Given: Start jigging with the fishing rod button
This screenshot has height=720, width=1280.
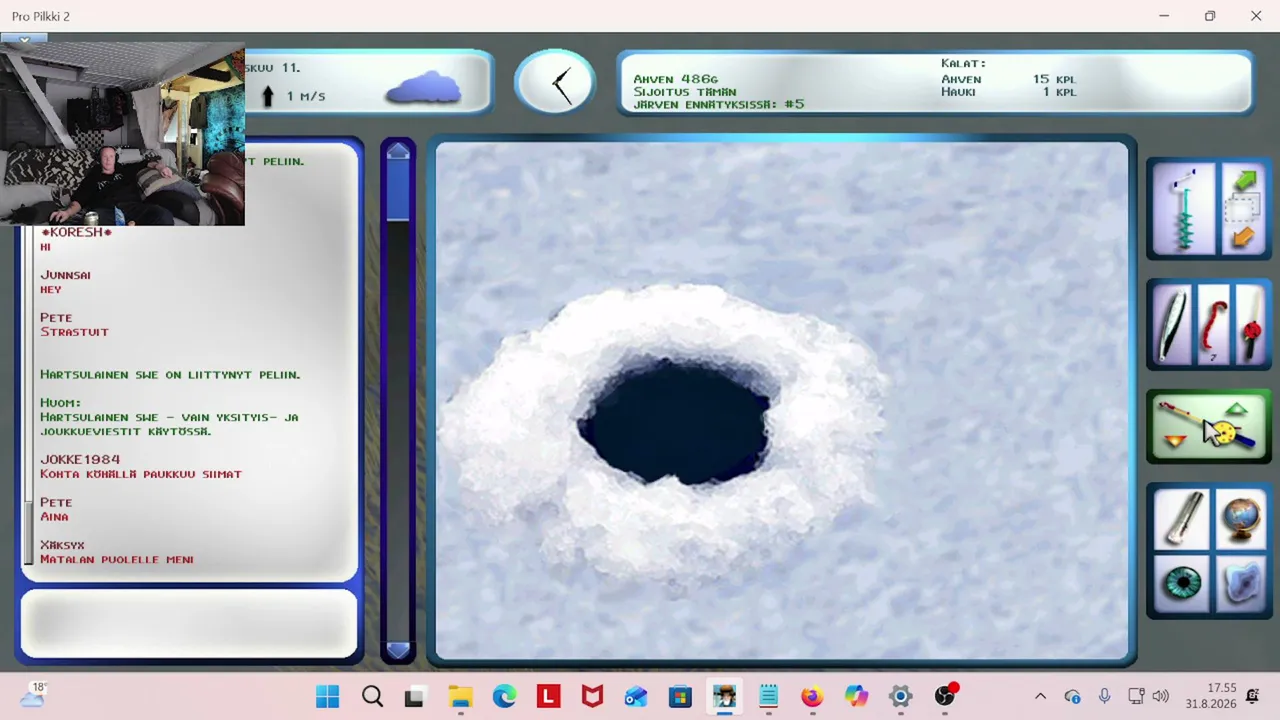Looking at the screenshot, I should (1208, 425).
